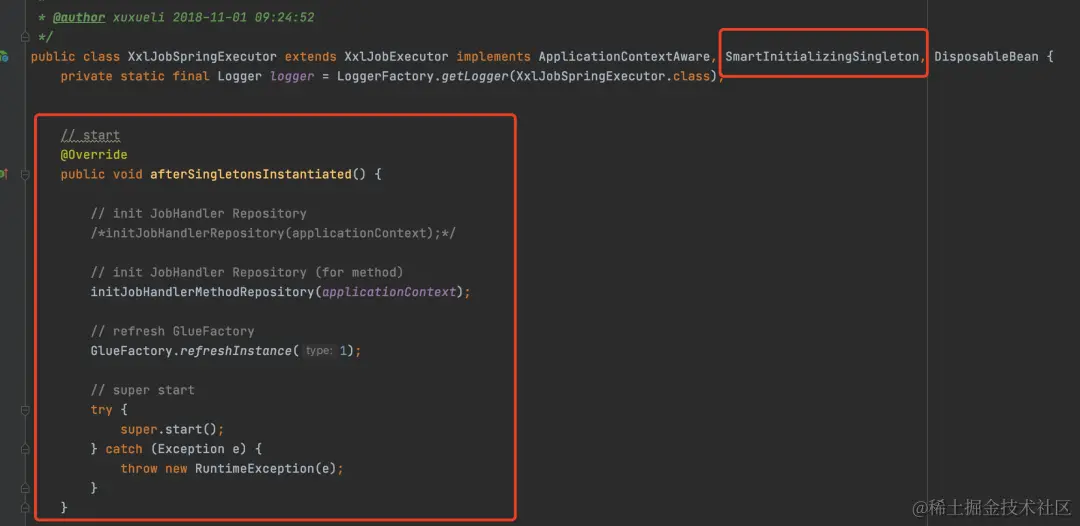Click the author name xuxueli
1080x526 pixels.
139,17
